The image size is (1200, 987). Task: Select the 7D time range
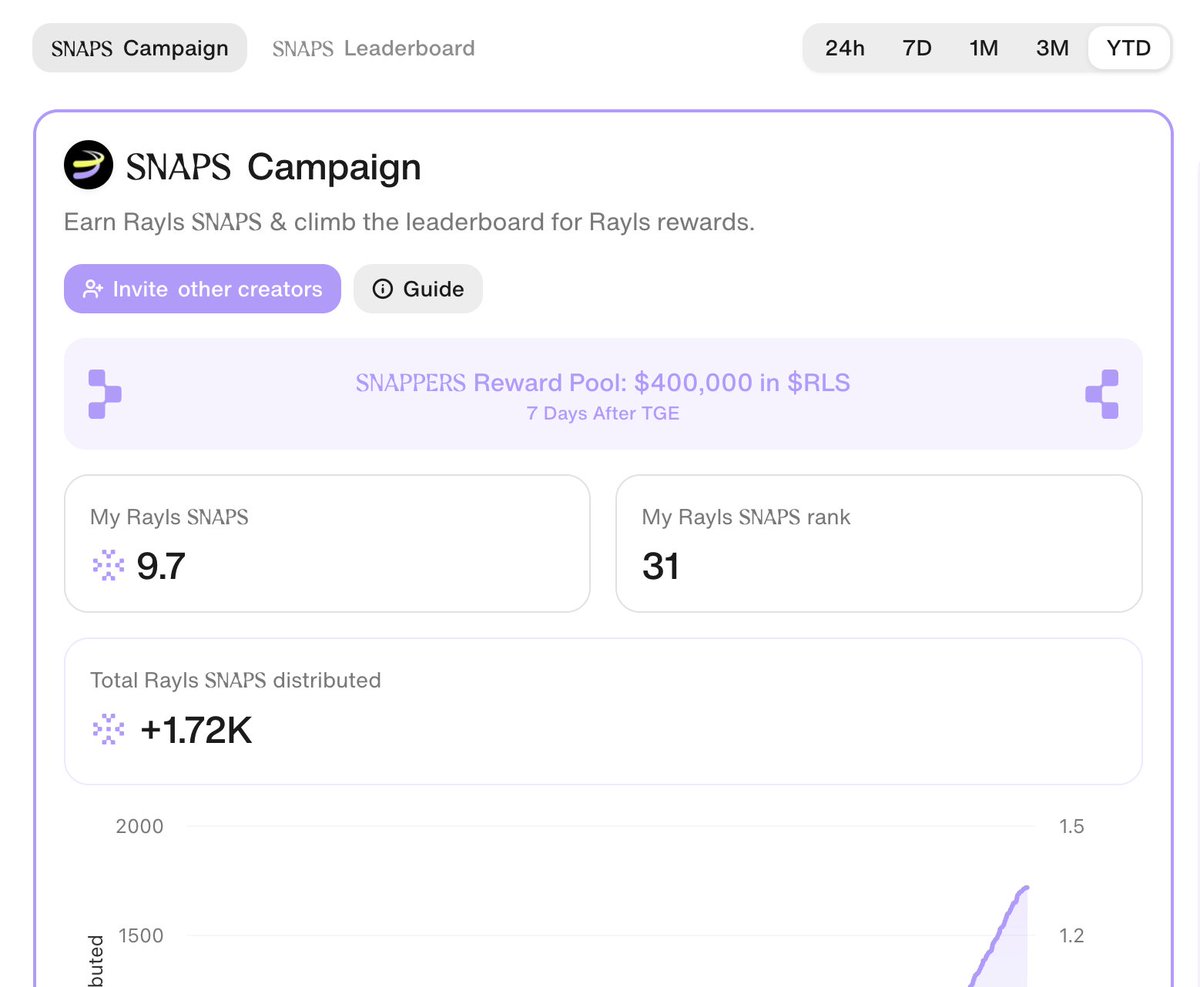(917, 48)
